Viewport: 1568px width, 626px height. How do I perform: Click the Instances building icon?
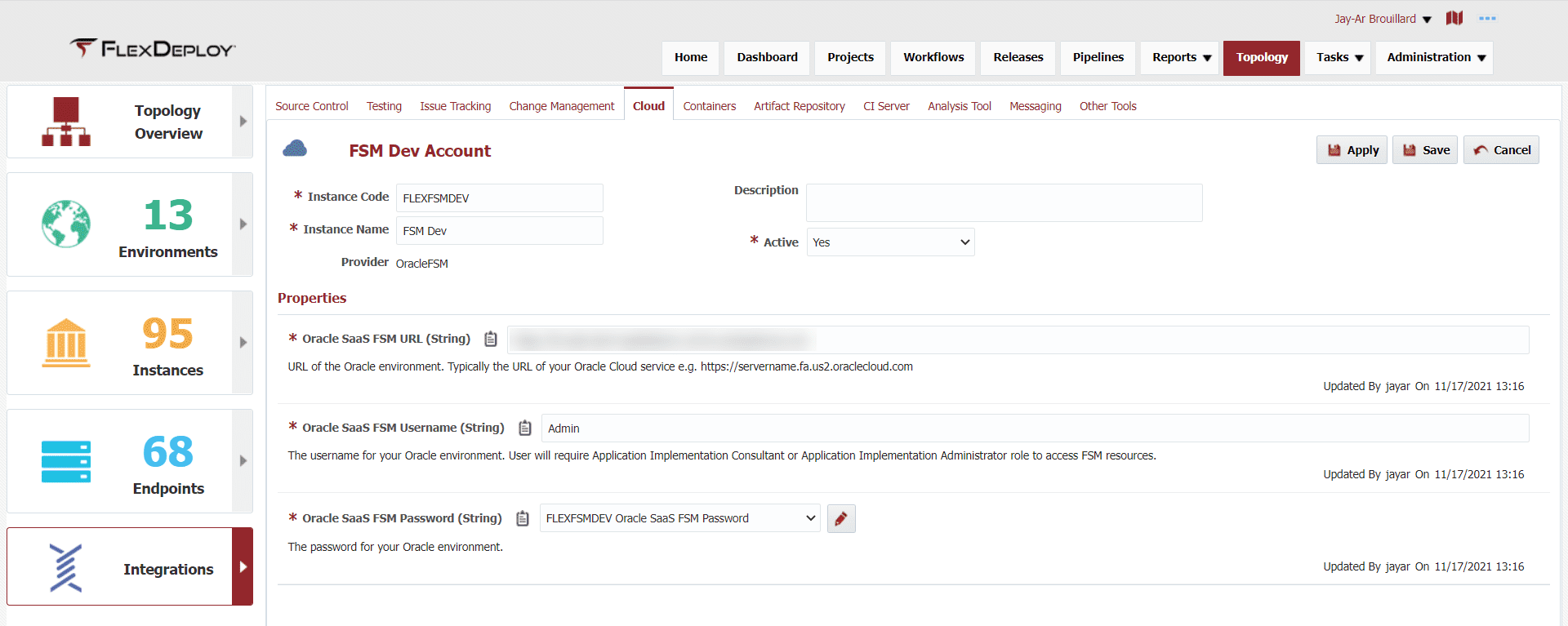pyautogui.click(x=66, y=343)
